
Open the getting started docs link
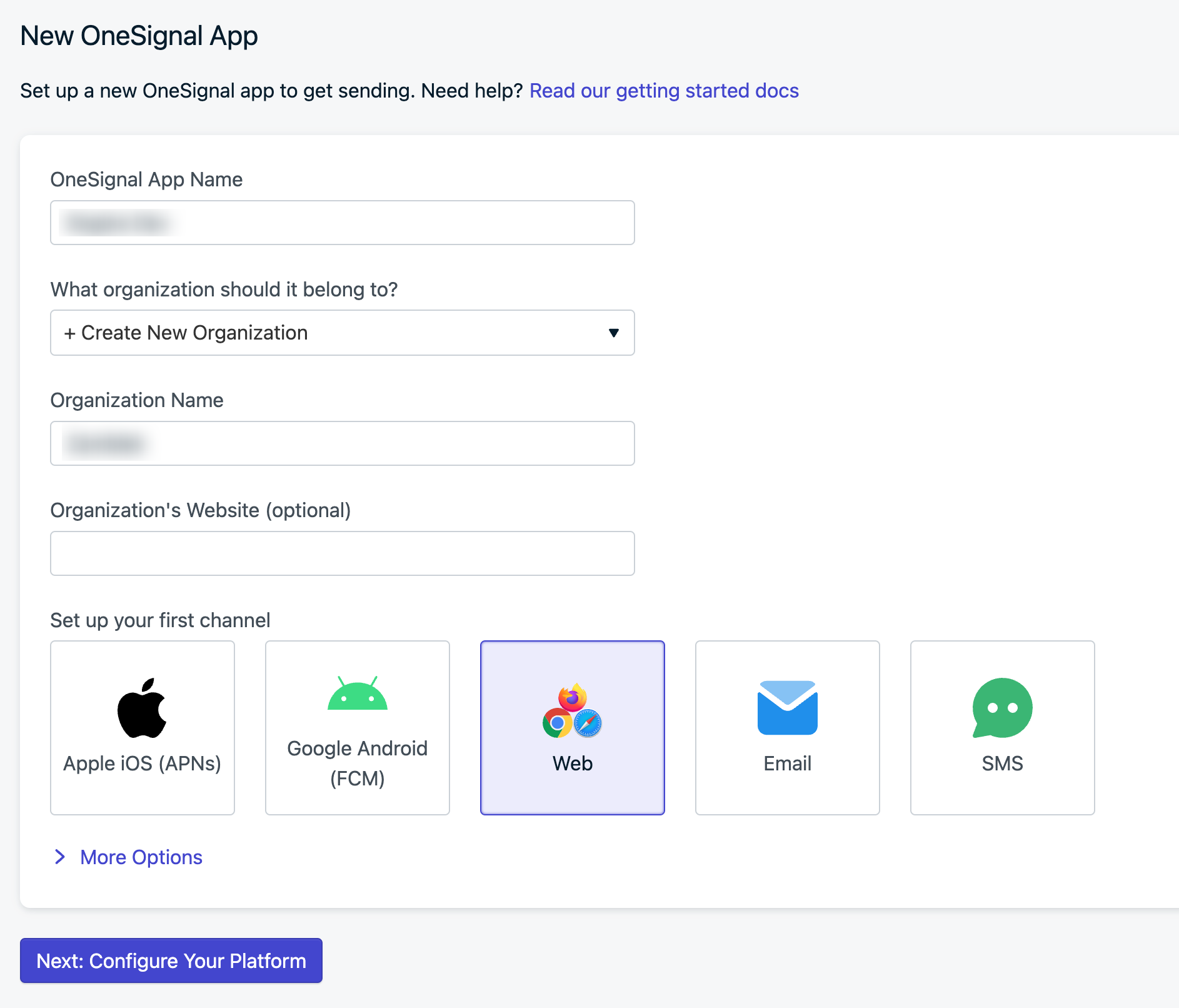coord(664,91)
